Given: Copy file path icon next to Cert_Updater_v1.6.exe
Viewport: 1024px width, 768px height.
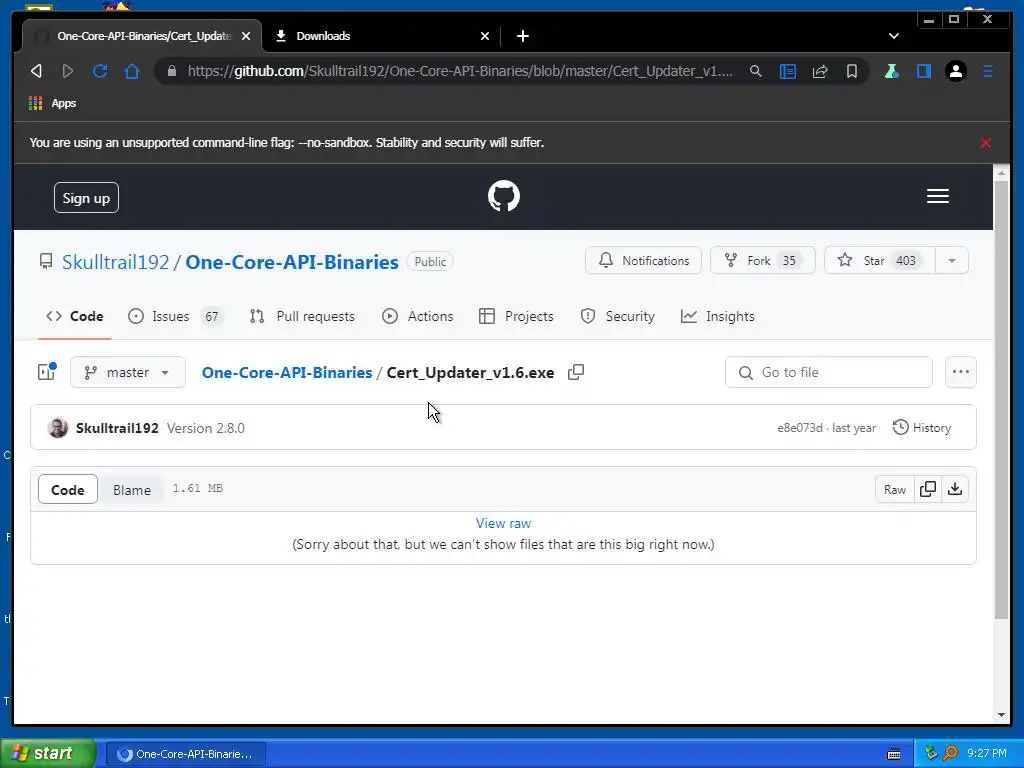Looking at the screenshot, I should 576,372.
